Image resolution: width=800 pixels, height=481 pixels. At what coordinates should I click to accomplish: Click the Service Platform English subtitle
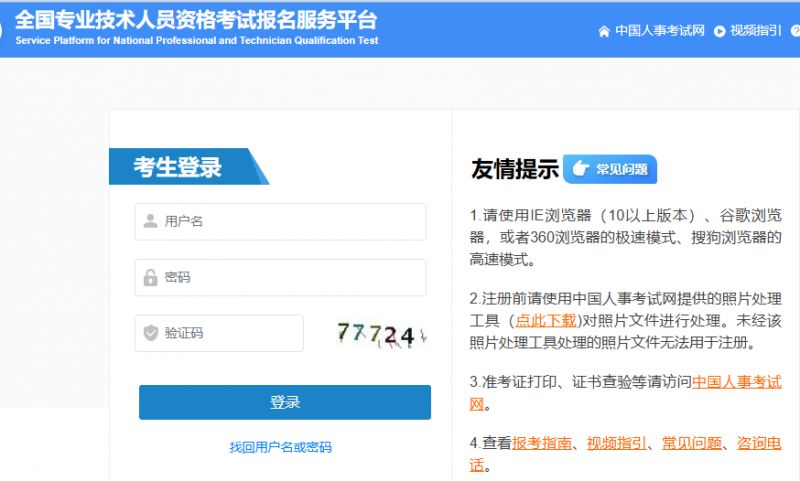coord(196,40)
